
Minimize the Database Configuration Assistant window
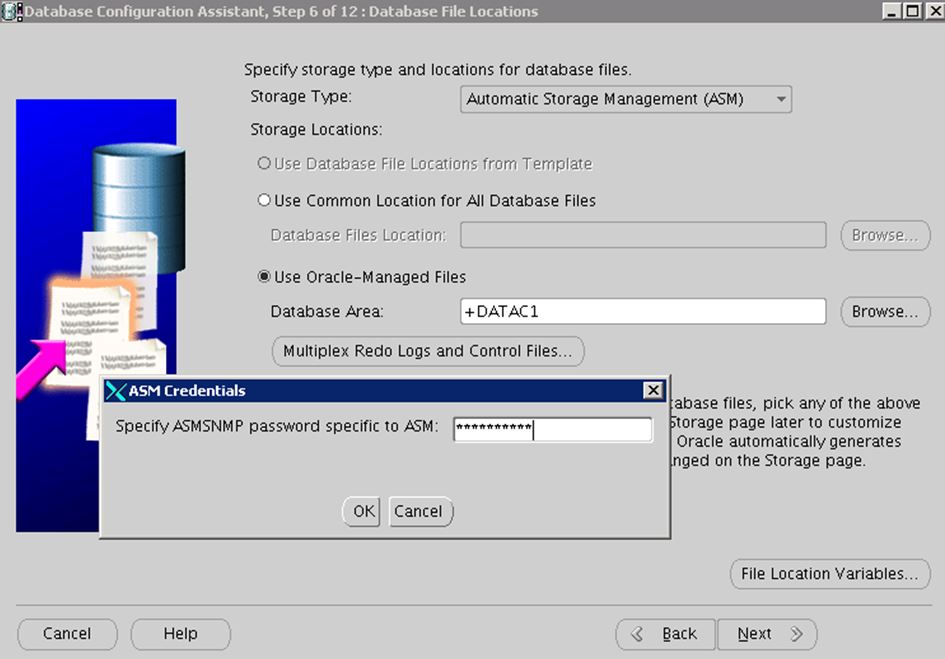891,11
